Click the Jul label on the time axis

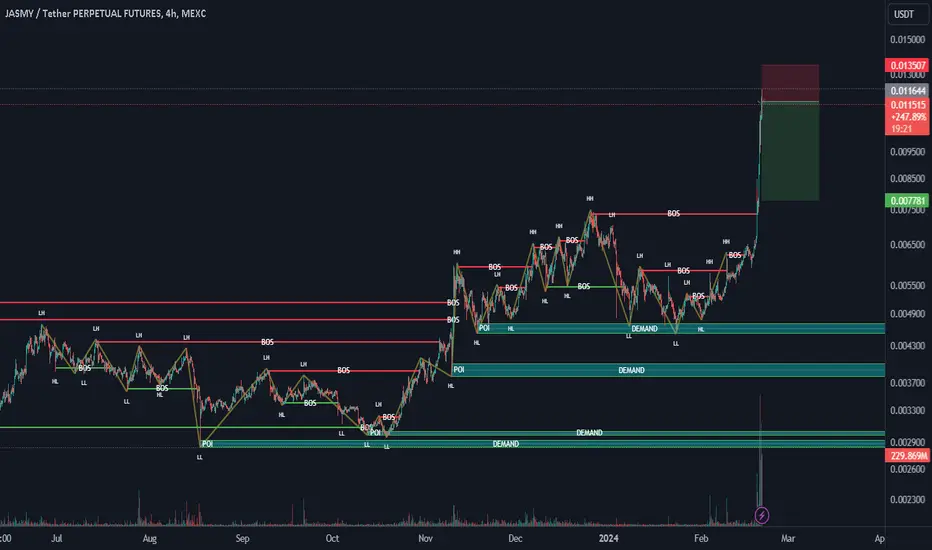(x=56, y=538)
